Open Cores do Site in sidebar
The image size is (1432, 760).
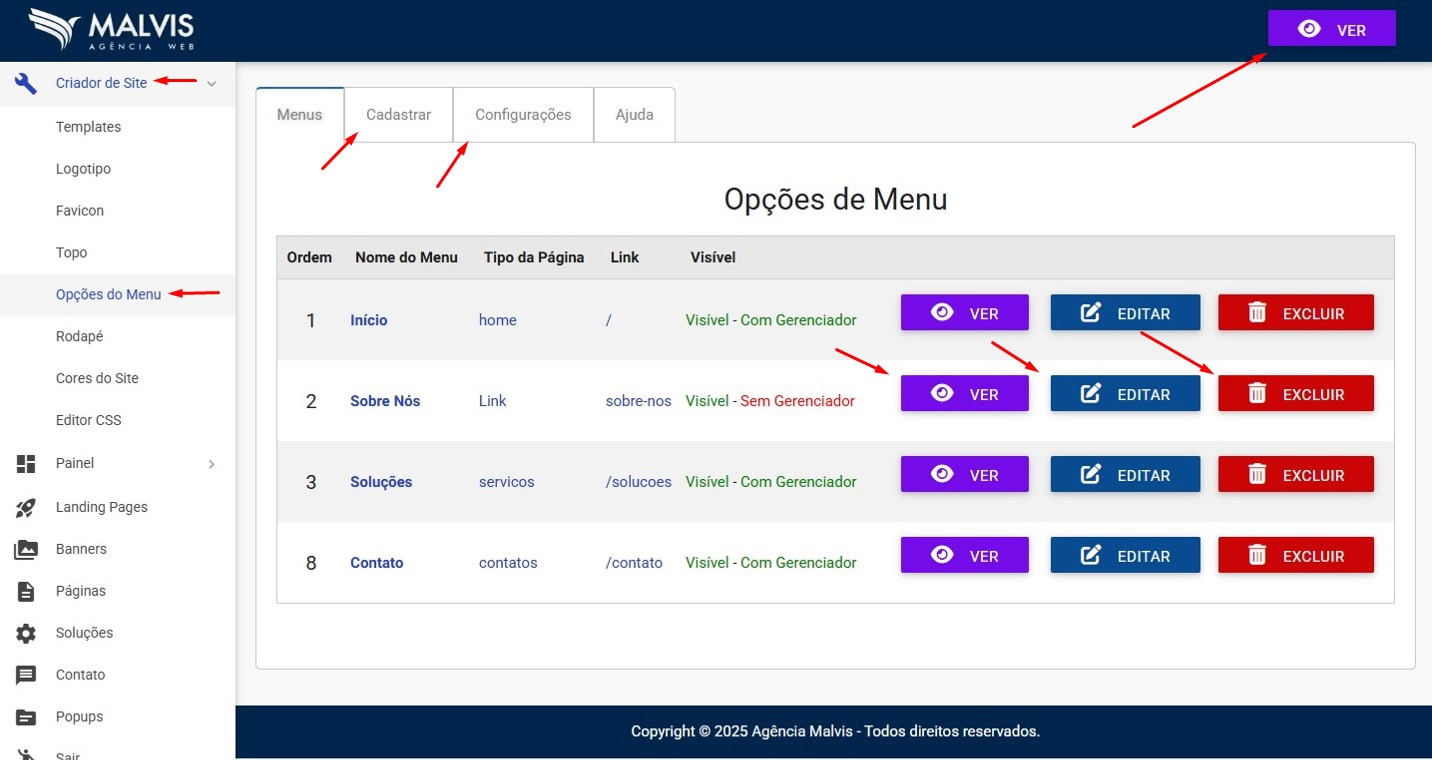pos(97,378)
